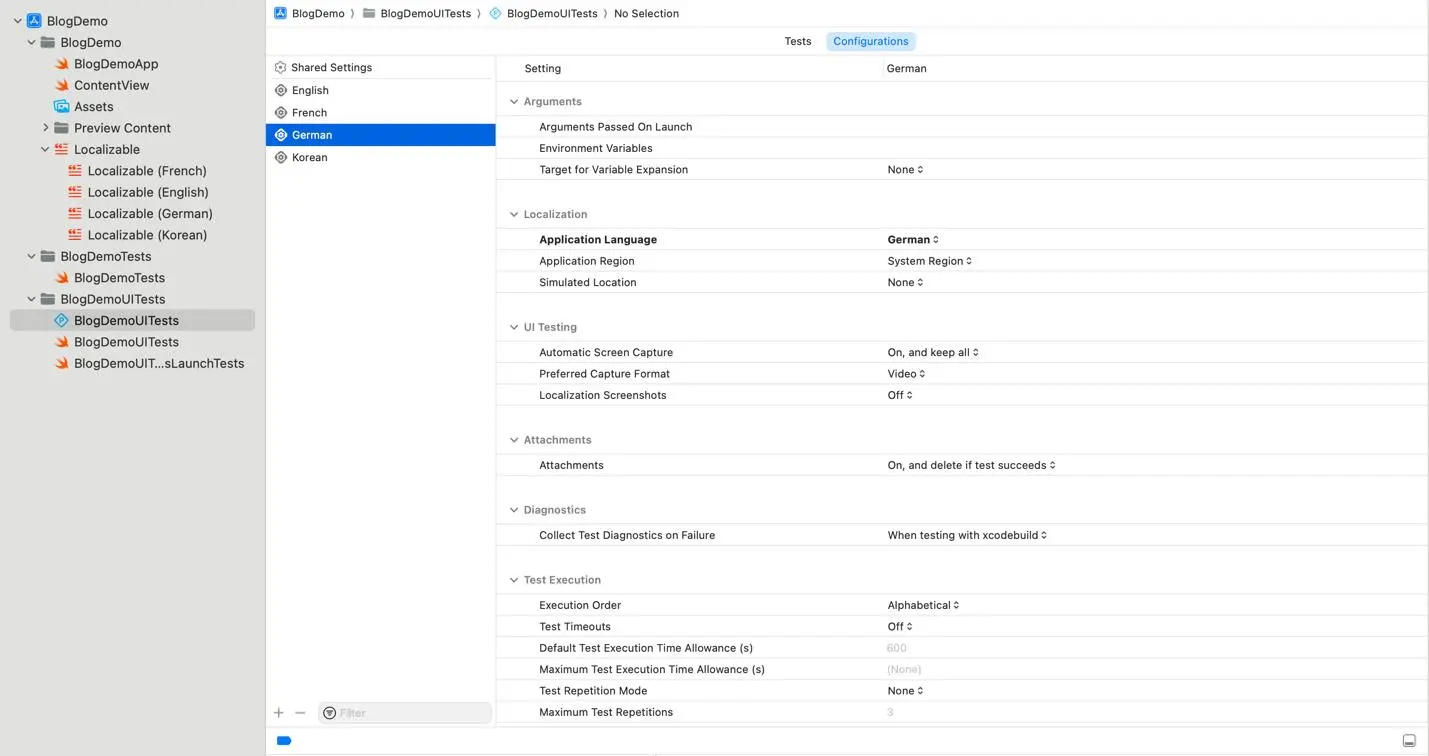Collapse the Arguments section
1429x756 pixels.
point(514,102)
